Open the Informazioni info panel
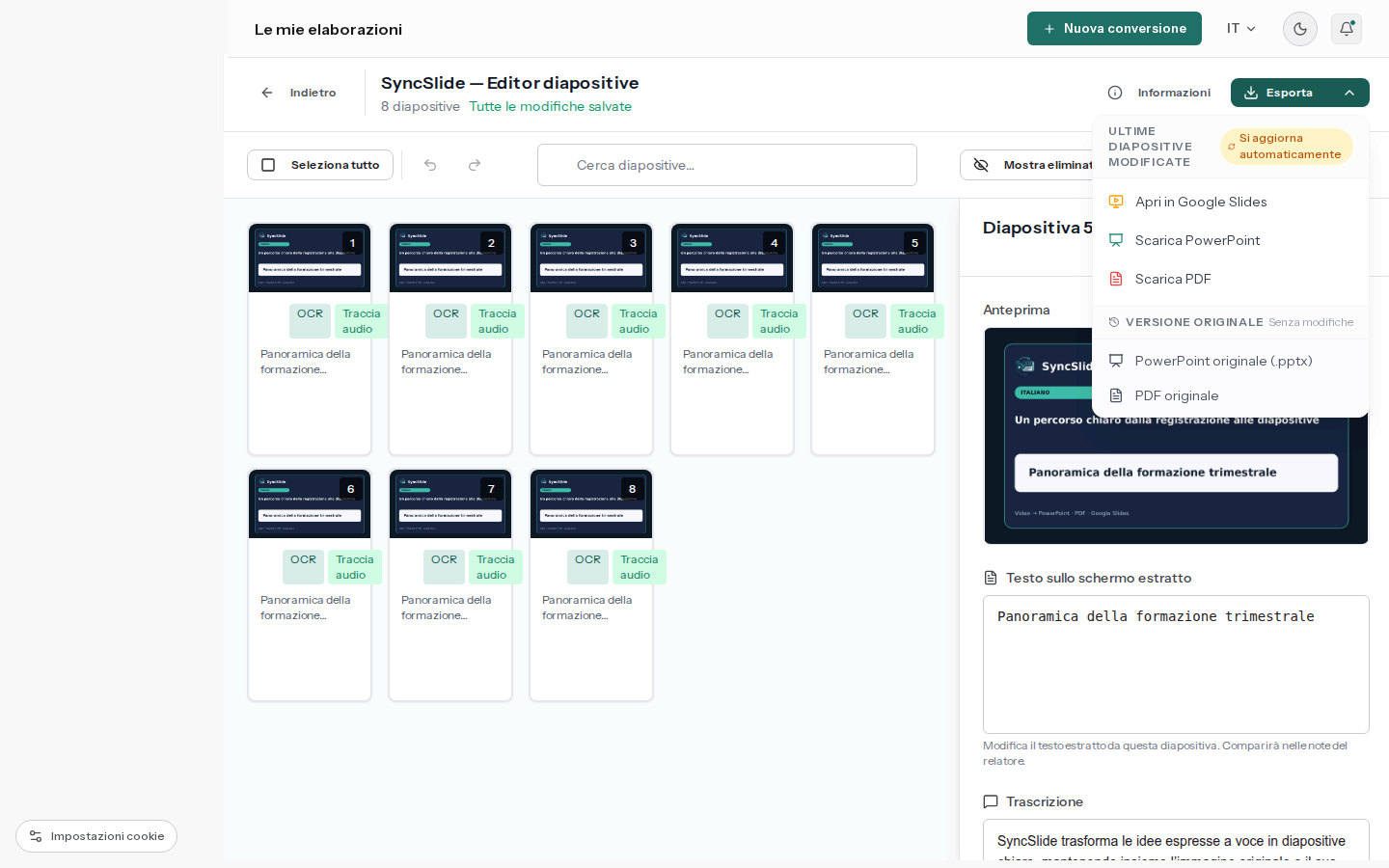Viewport: 1389px width, 868px height. [1159, 93]
